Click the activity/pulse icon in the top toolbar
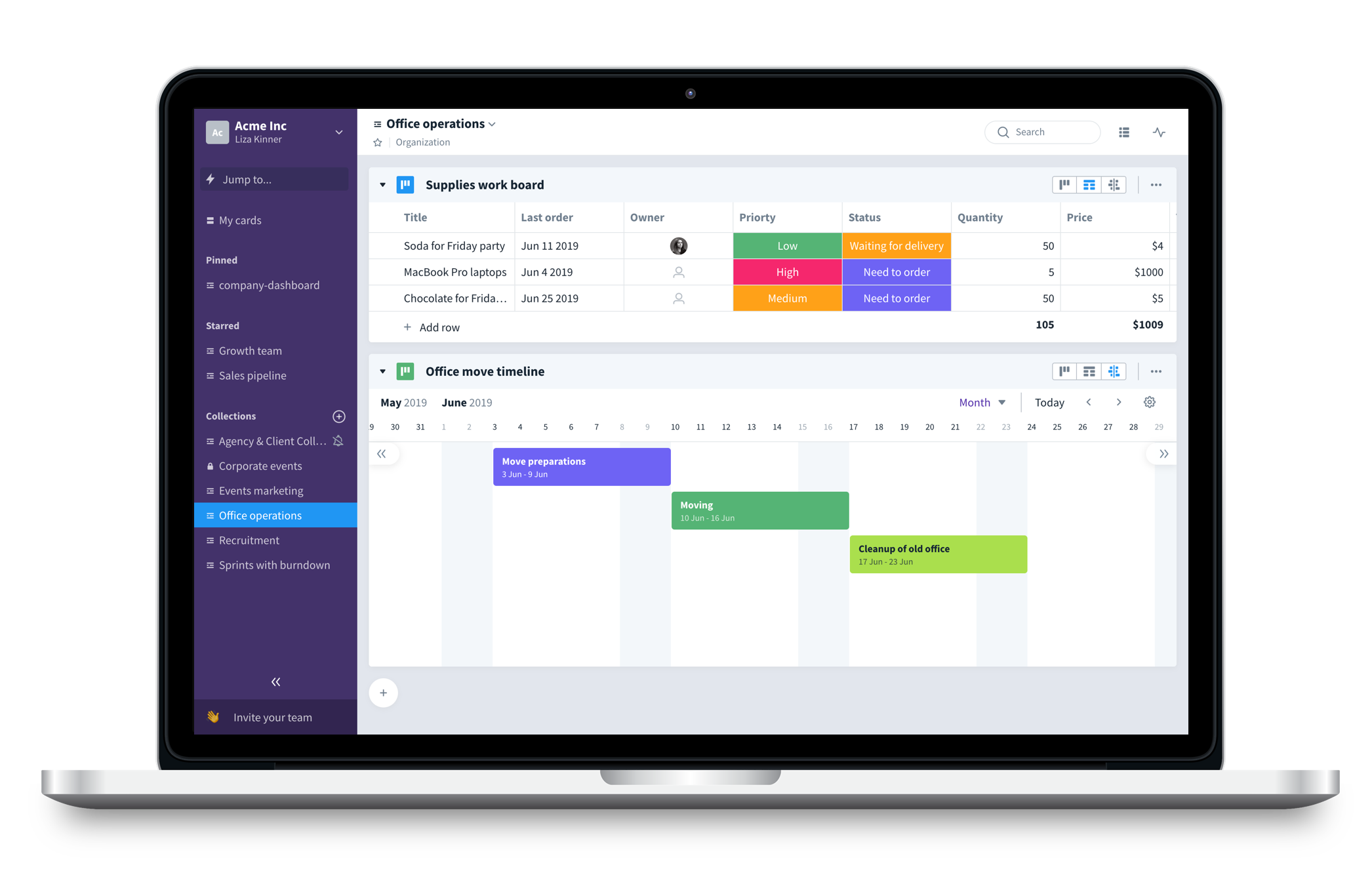Image resolution: width=1372 pixels, height=888 pixels. click(x=1158, y=132)
